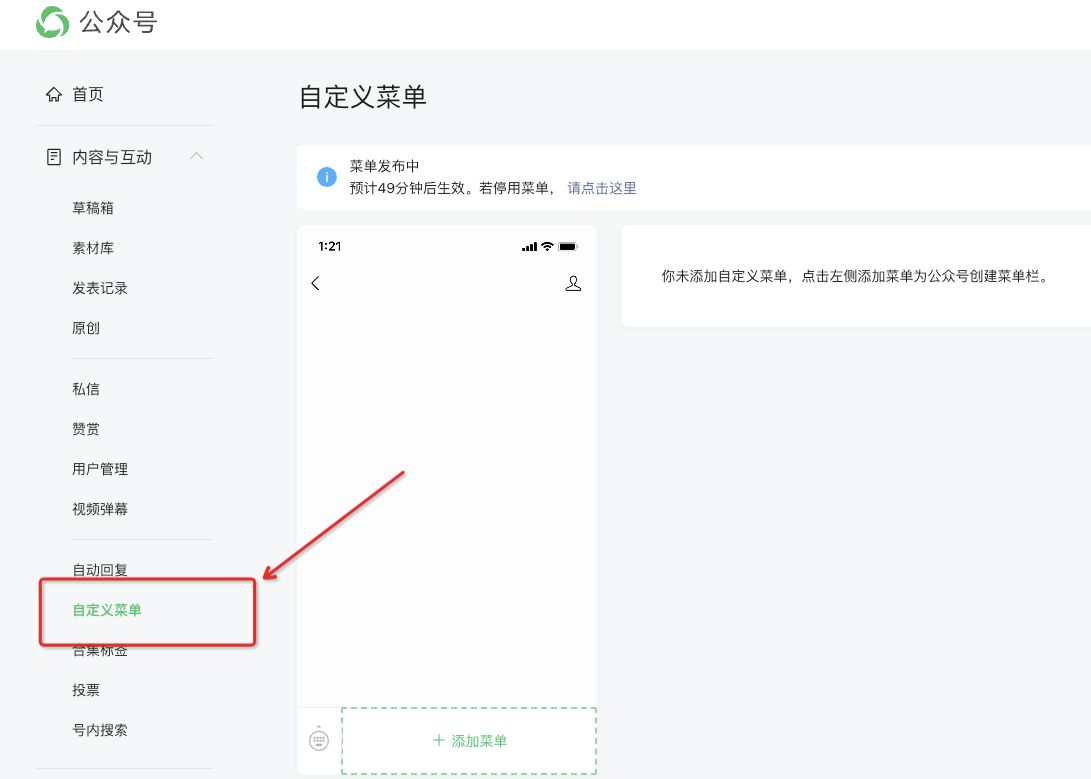Click the 请点击这里 link to stop menu
The image size is (1091, 779).
pyautogui.click(x=602, y=188)
